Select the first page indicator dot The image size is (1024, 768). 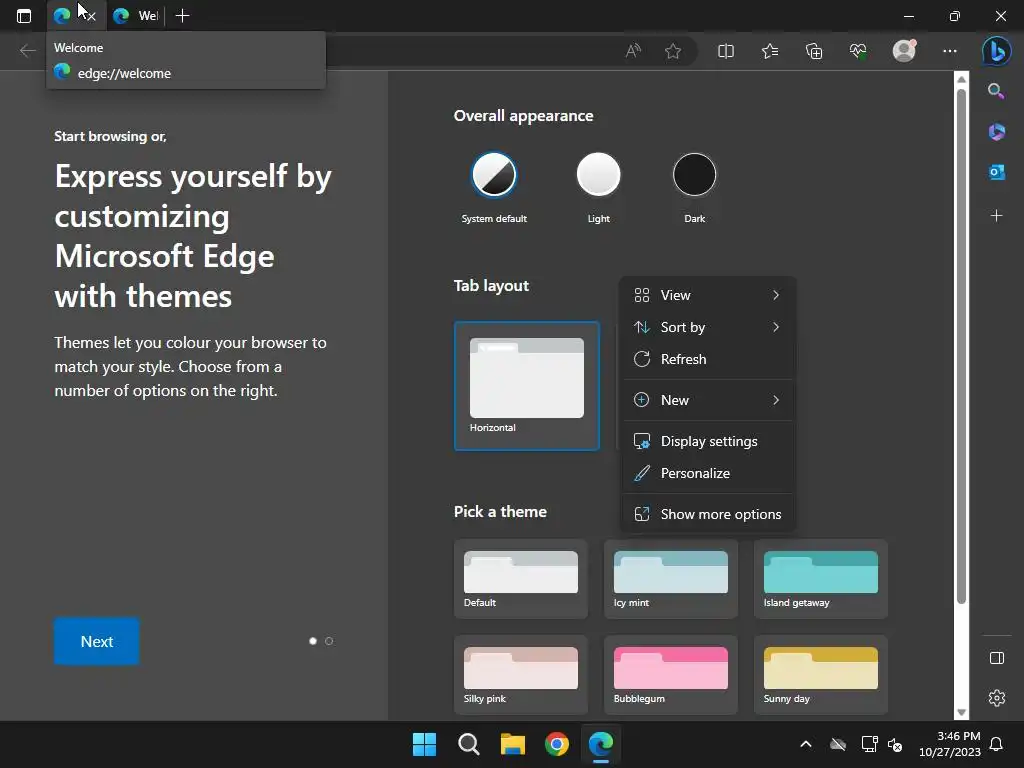313,641
